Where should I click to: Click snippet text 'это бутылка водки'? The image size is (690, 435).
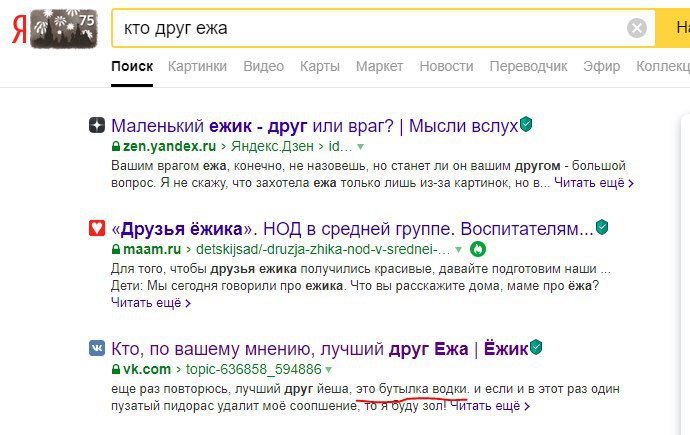[413, 389]
